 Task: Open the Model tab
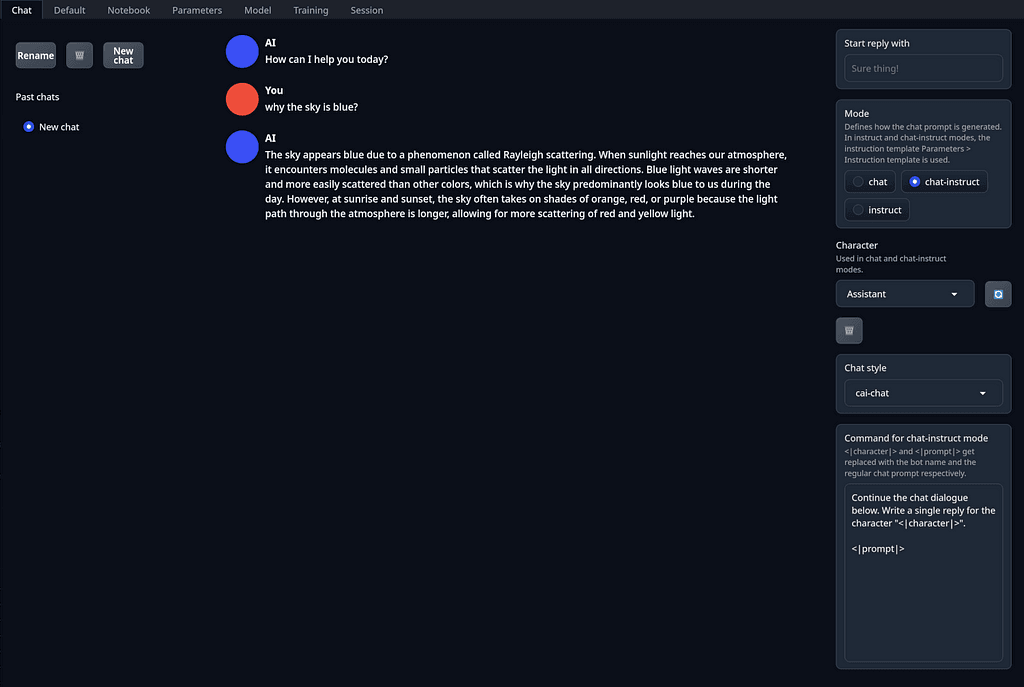coord(257,10)
